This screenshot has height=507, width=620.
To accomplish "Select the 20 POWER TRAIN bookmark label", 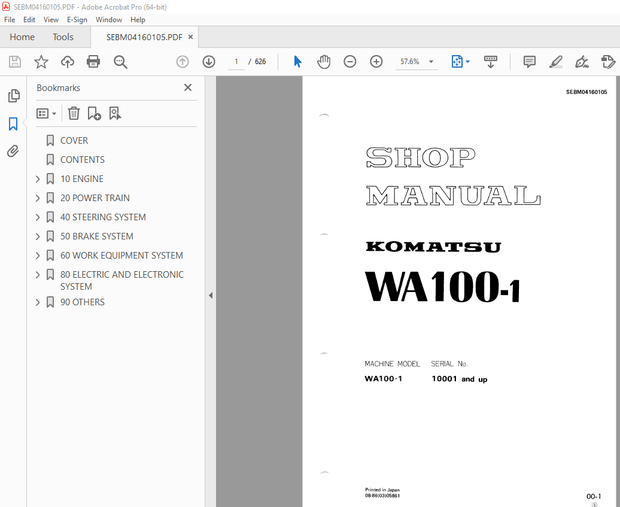I will click(95, 198).
